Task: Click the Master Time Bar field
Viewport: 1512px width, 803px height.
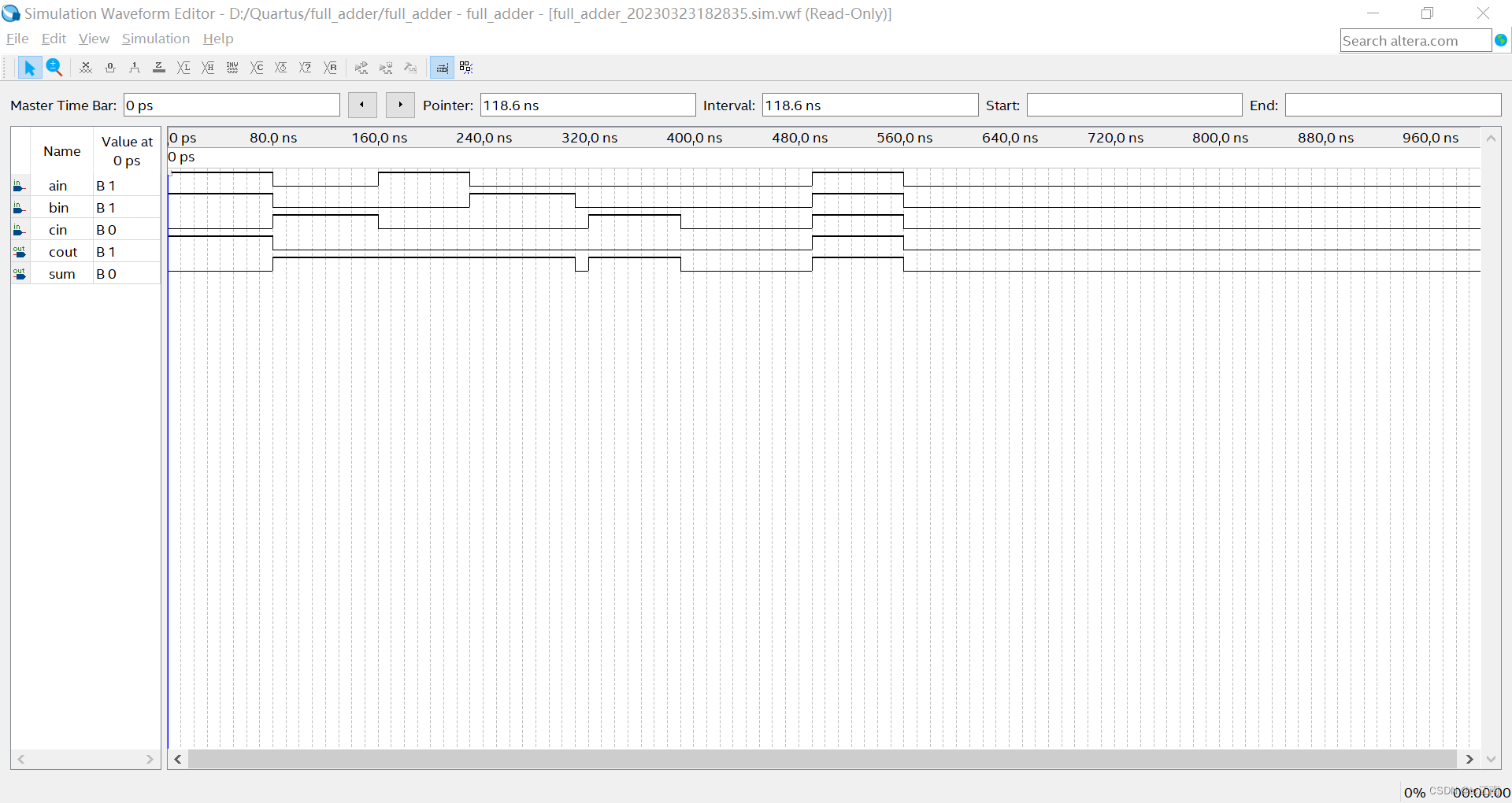Action: click(x=232, y=105)
